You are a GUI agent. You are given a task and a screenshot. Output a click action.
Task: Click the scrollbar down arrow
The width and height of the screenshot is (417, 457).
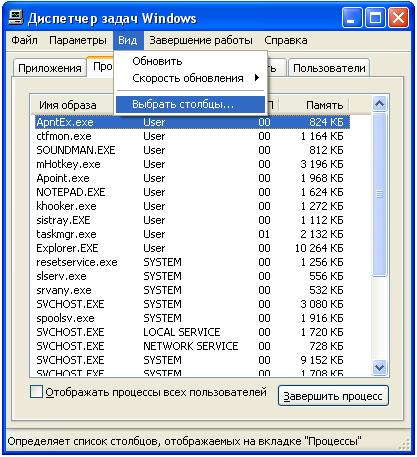tap(380, 367)
